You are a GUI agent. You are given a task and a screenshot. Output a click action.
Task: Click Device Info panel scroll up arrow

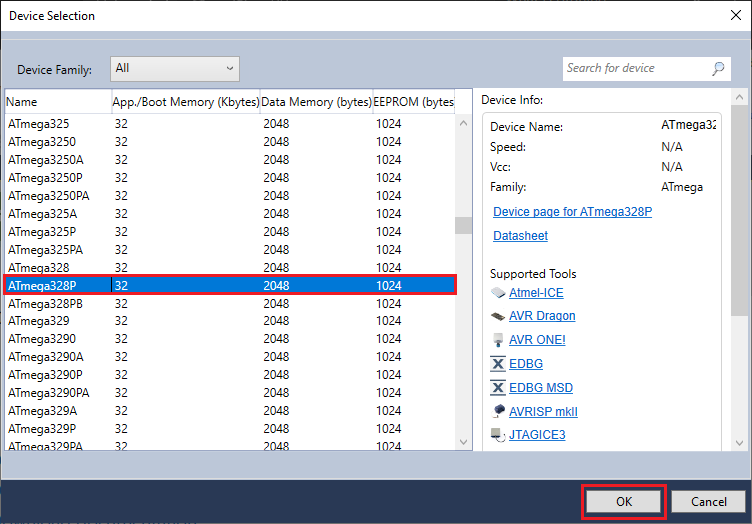[x=739, y=97]
